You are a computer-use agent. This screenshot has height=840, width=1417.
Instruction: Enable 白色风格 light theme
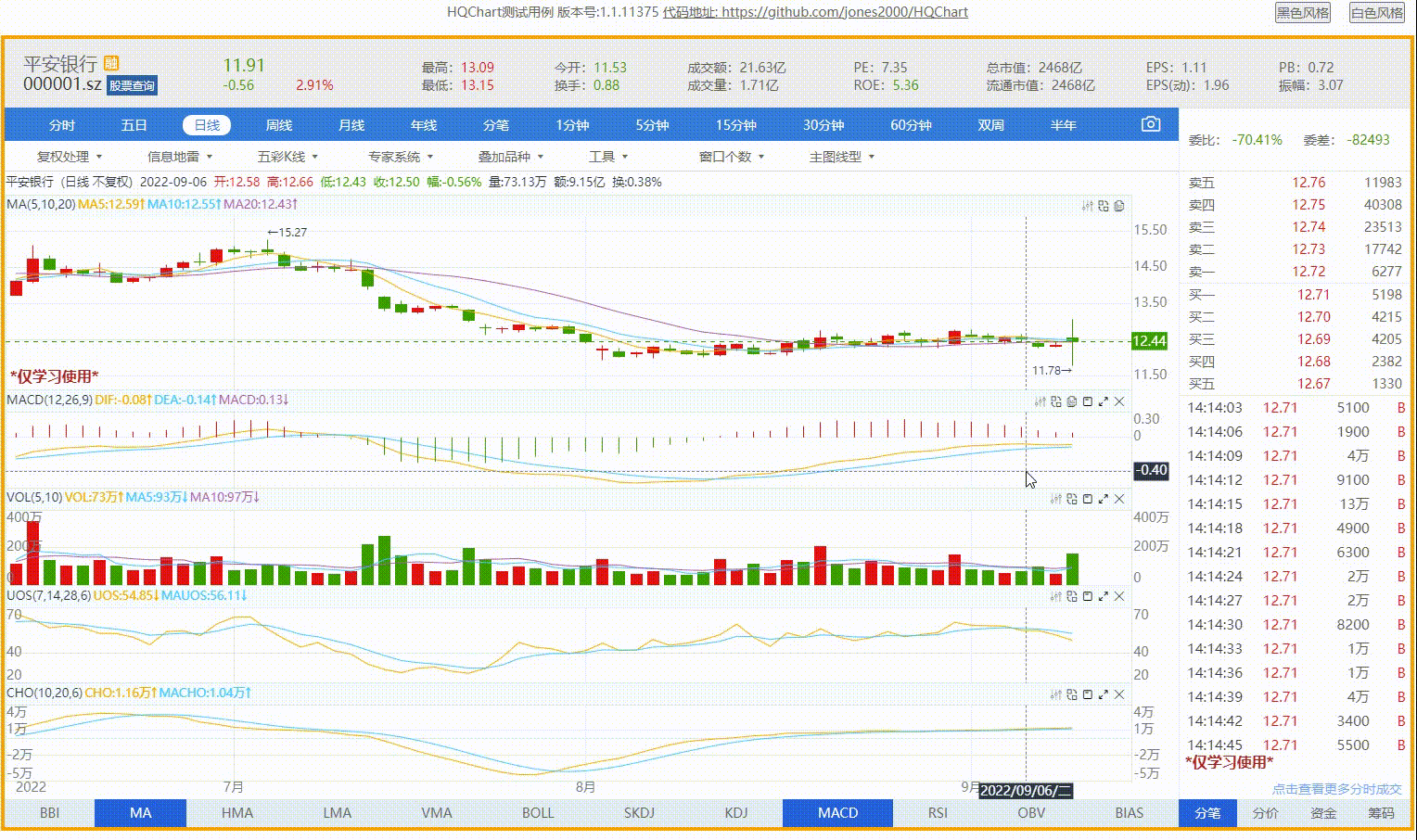pos(1376,13)
